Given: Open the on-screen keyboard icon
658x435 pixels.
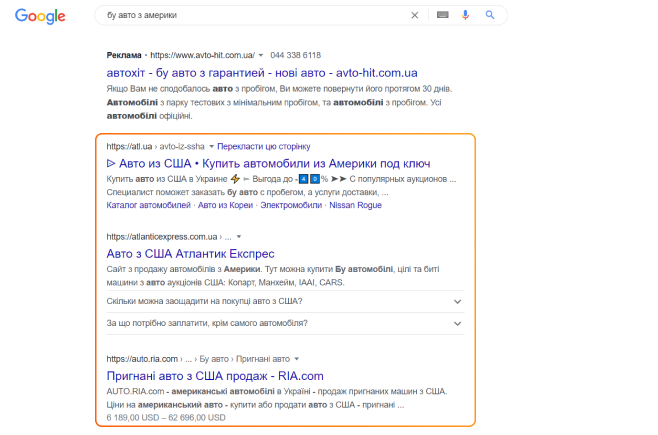Looking at the screenshot, I should click(443, 15).
